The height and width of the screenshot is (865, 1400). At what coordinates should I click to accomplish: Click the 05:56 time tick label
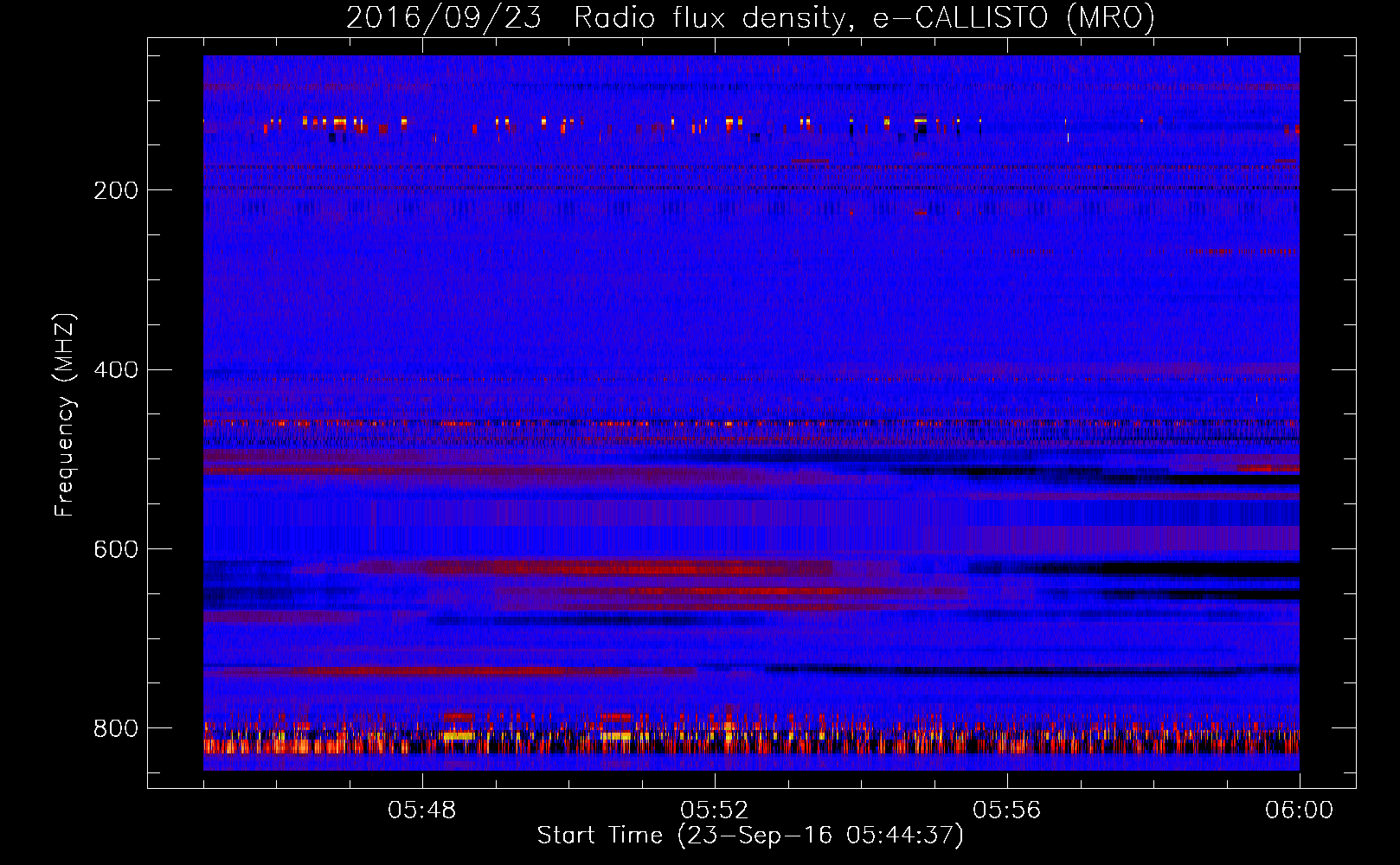click(x=1007, y=811)
